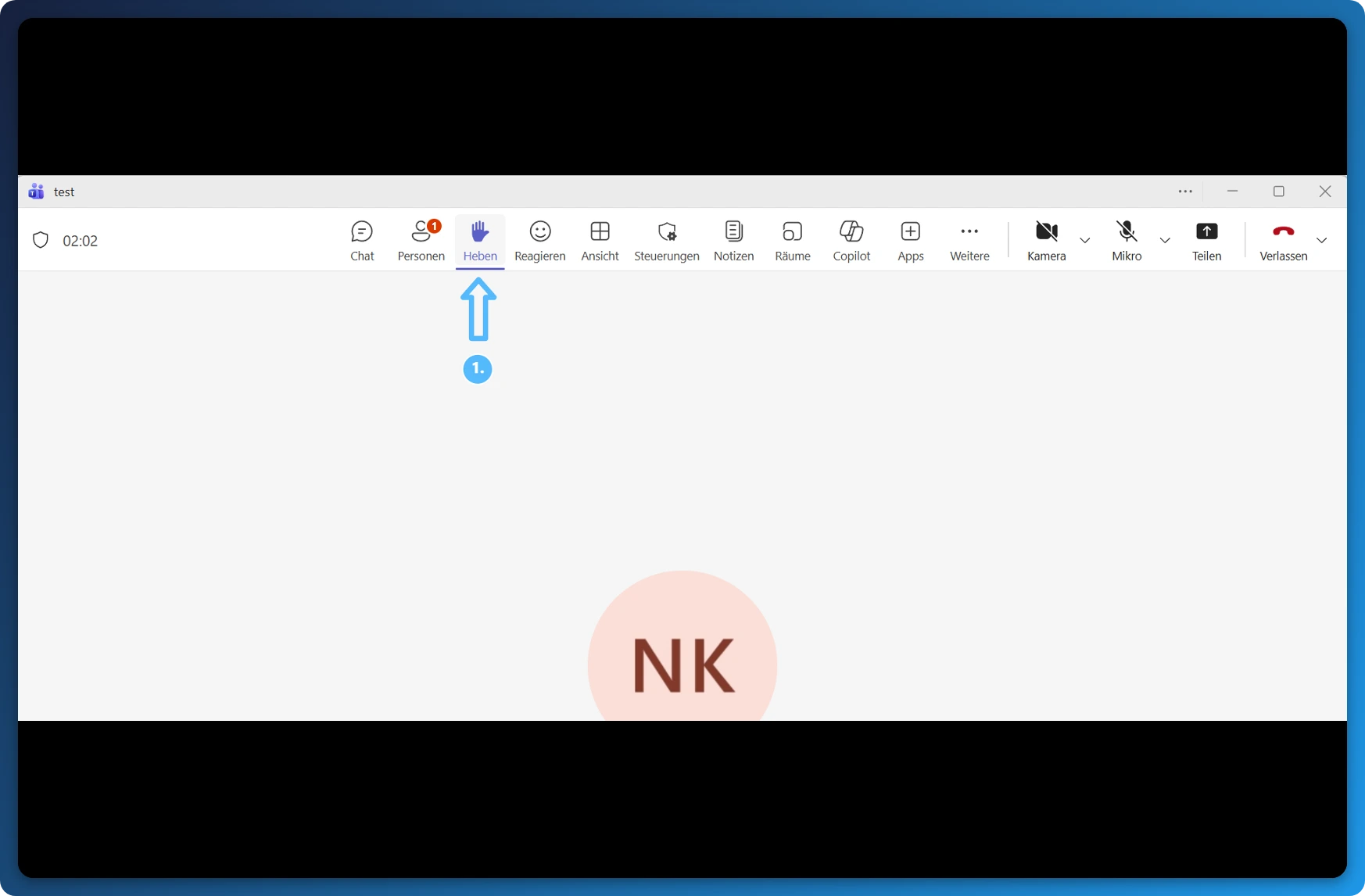
Task: Click the meeting security shield icon
Action: 40,240
